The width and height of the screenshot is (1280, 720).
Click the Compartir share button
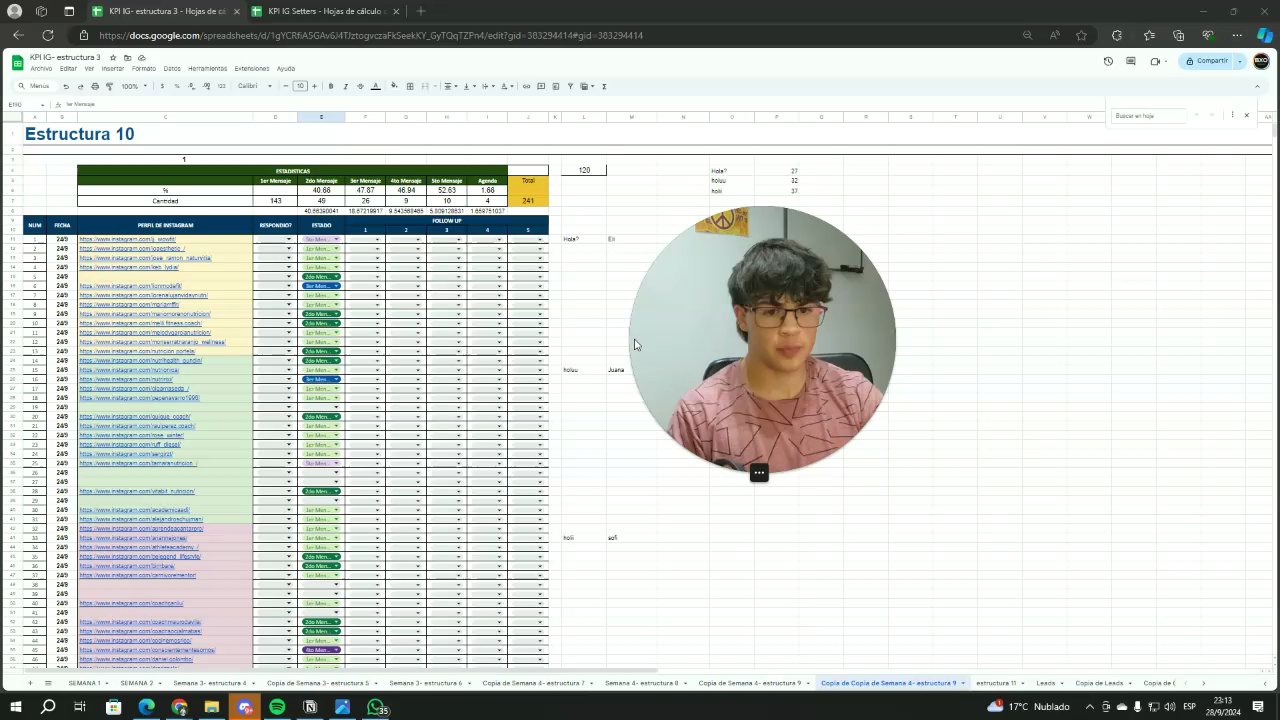(1206, 61)
